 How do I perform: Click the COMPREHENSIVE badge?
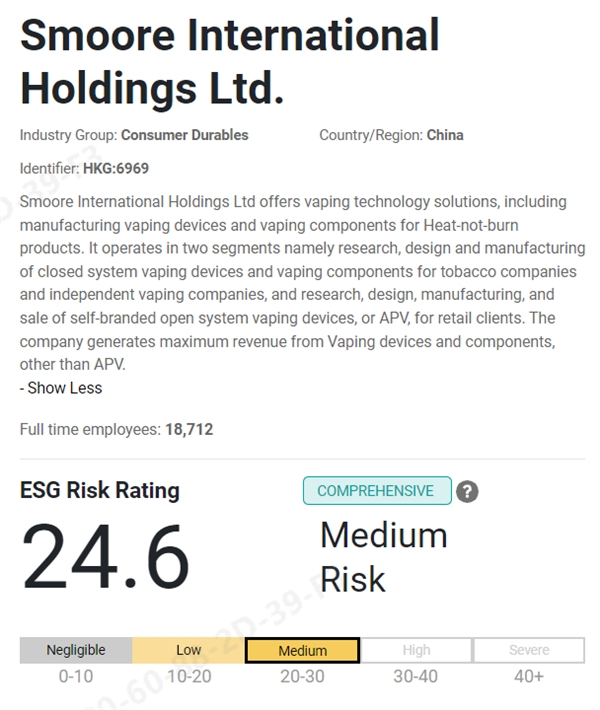click(x=377, y=491)
